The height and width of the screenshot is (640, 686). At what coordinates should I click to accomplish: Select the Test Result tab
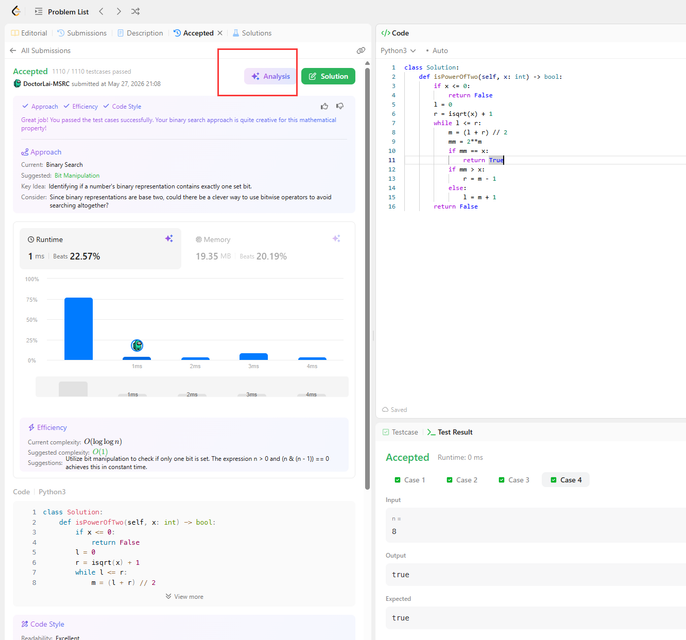click(x=450, y=432)
